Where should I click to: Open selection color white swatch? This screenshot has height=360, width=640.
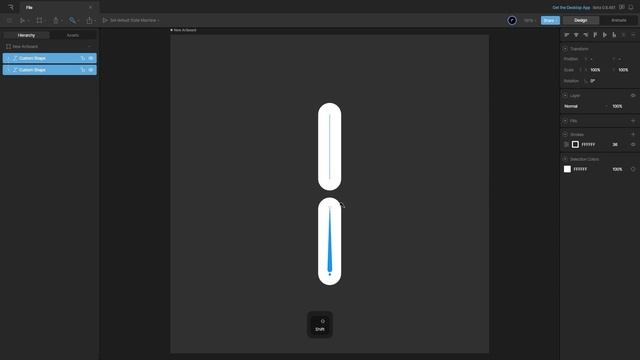pos(567,169)
